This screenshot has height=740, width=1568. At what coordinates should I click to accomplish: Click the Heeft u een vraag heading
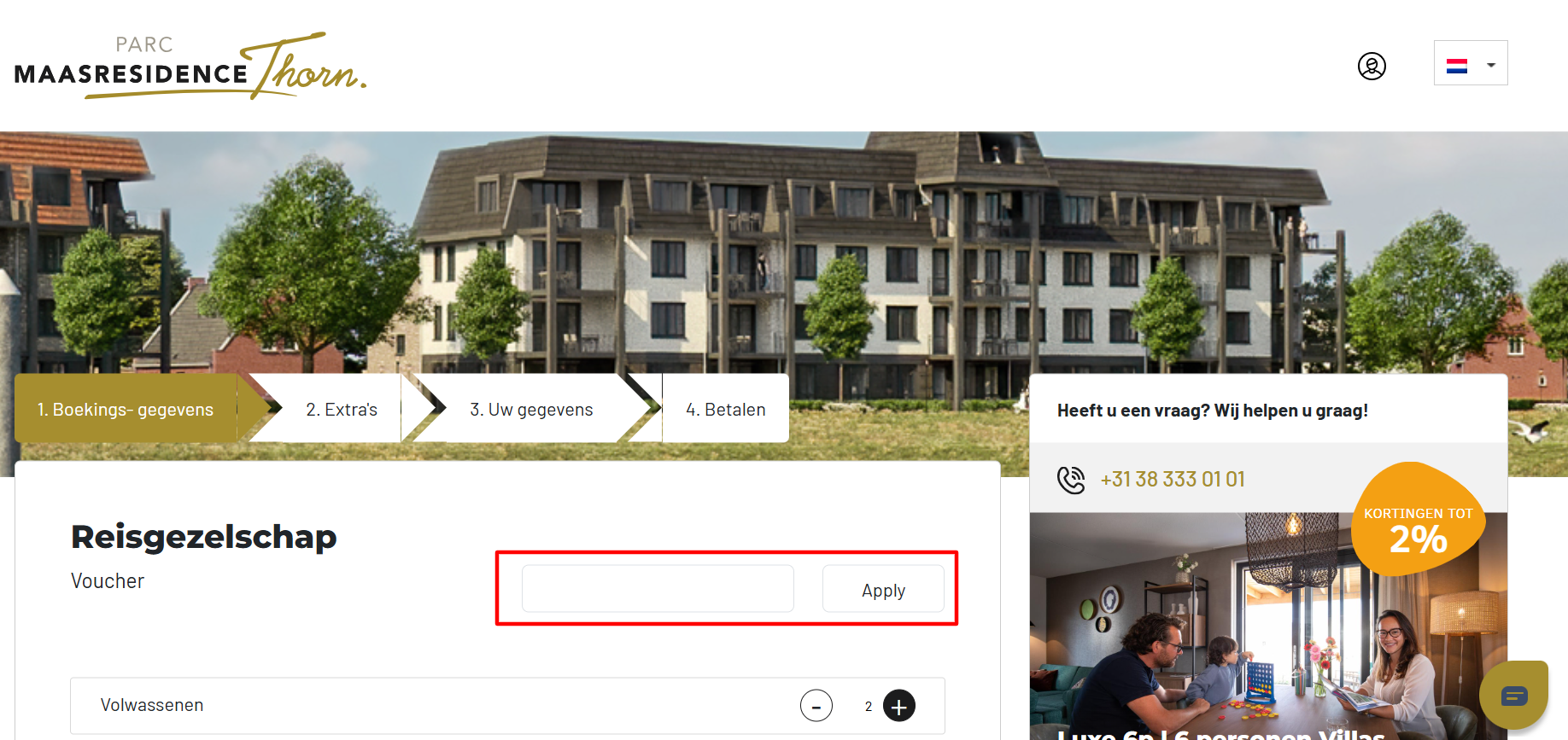pyautogui.click(x=1213, y=410)
